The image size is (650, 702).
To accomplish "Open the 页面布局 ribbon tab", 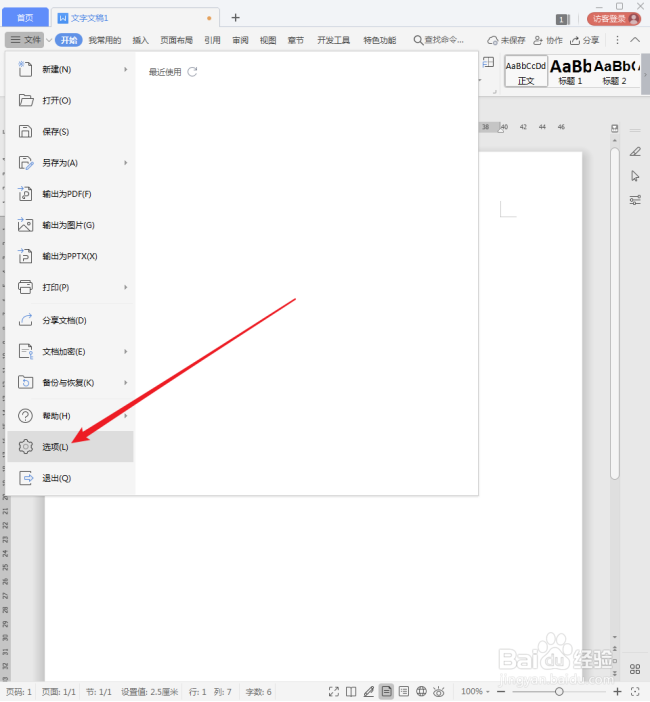I will (x=176, y=40).
